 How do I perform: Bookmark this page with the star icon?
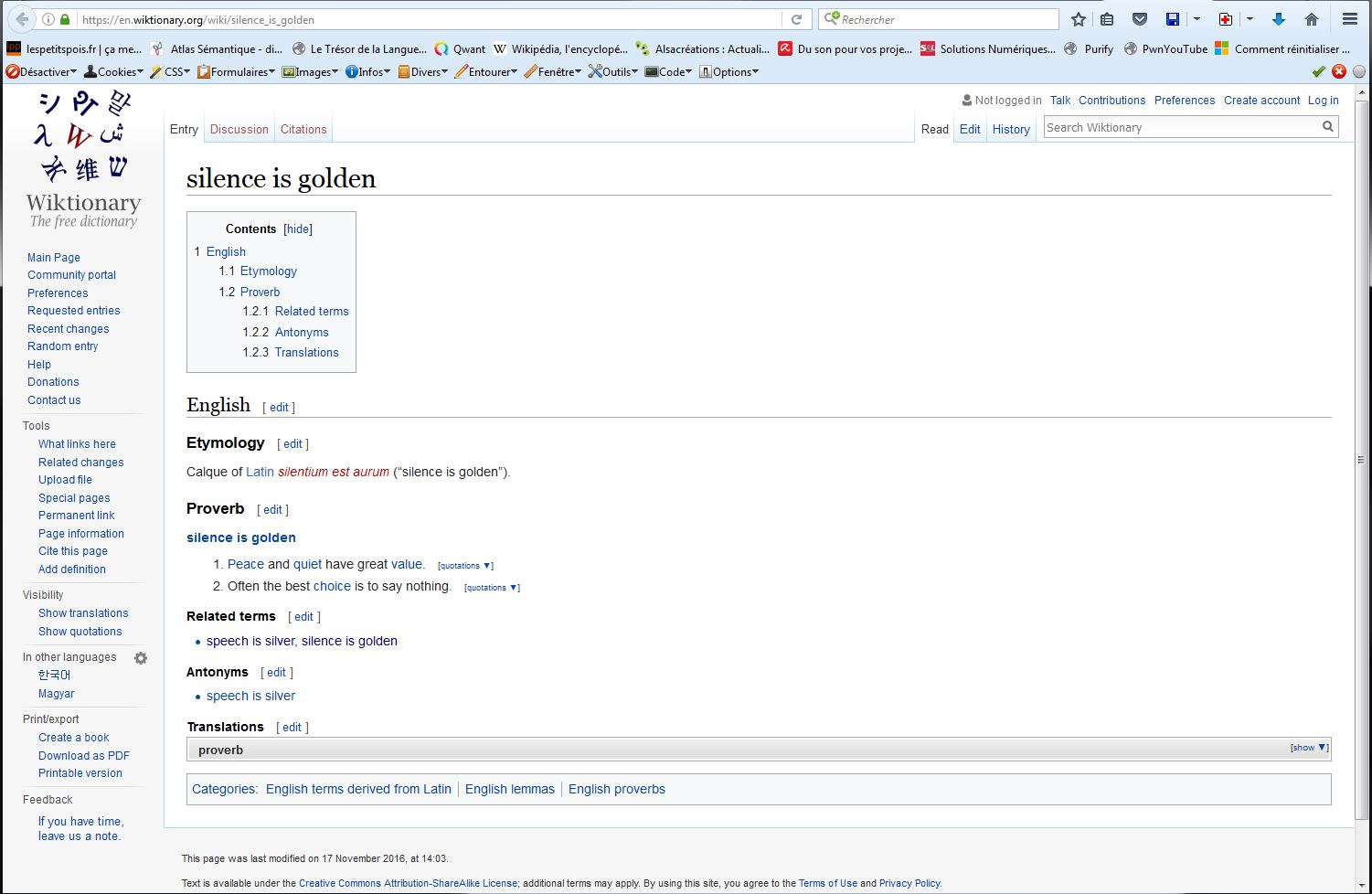click(x=1079, y=19)
